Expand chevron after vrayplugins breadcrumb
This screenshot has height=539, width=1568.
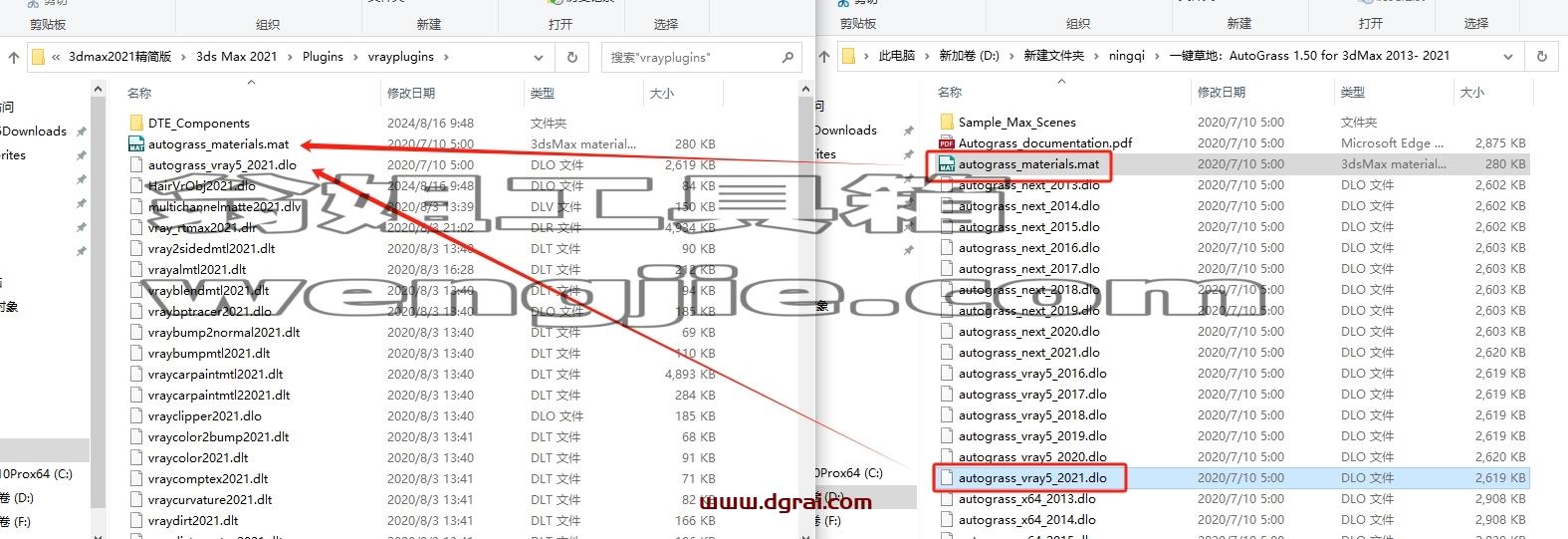pos(445,58)
